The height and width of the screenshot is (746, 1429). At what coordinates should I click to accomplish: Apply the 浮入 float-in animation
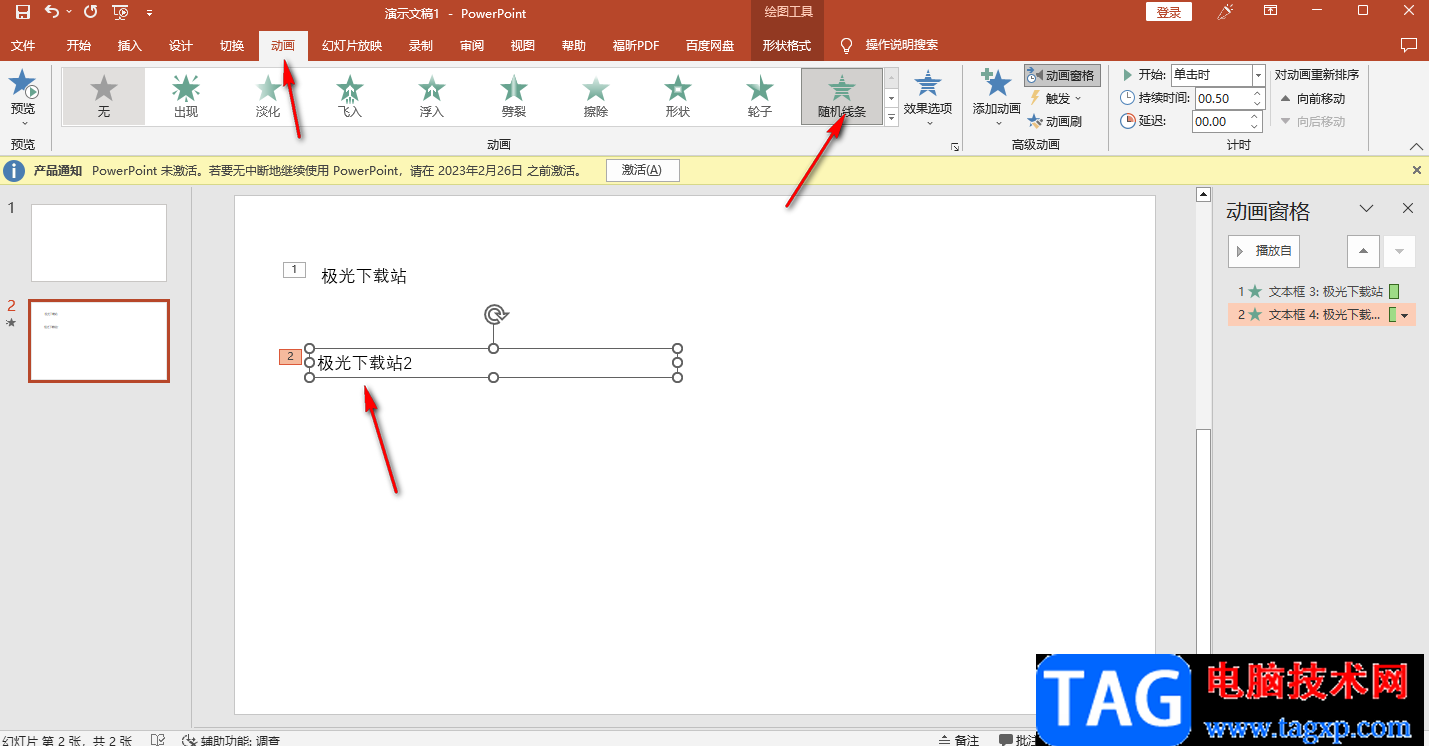click(432, 97)
